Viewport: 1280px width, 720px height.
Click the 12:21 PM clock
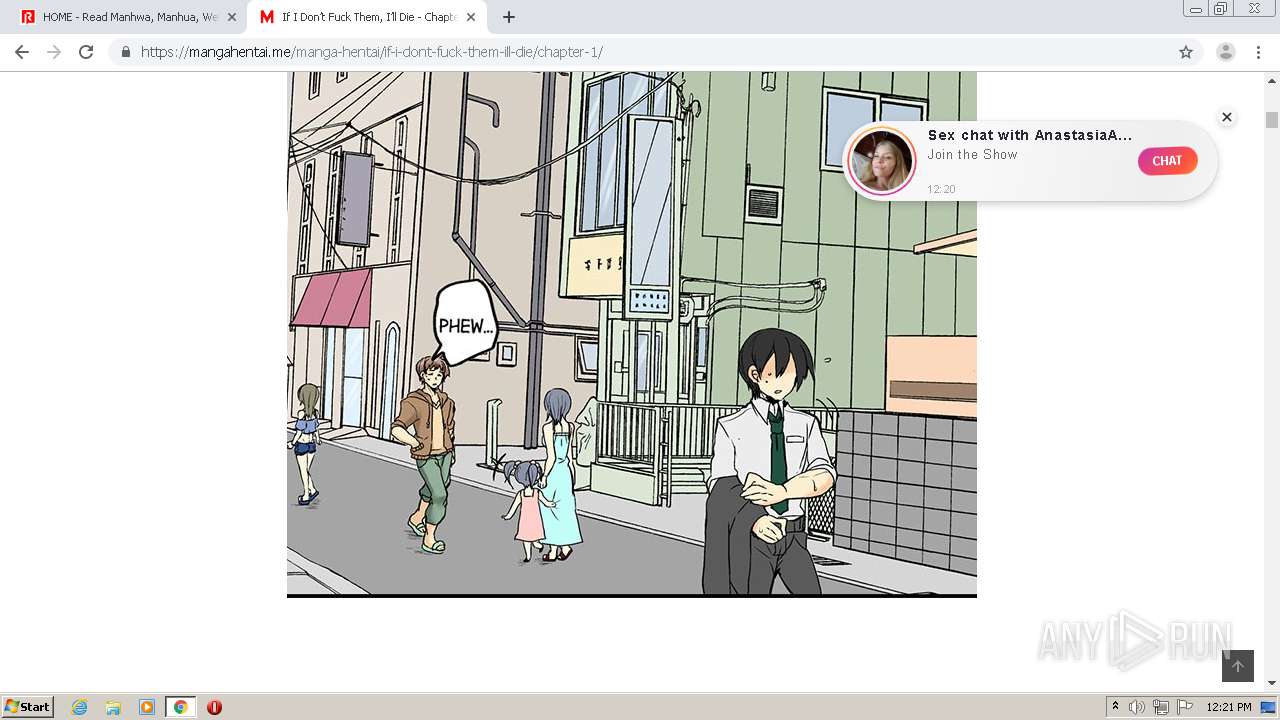tap(1229, 707)
